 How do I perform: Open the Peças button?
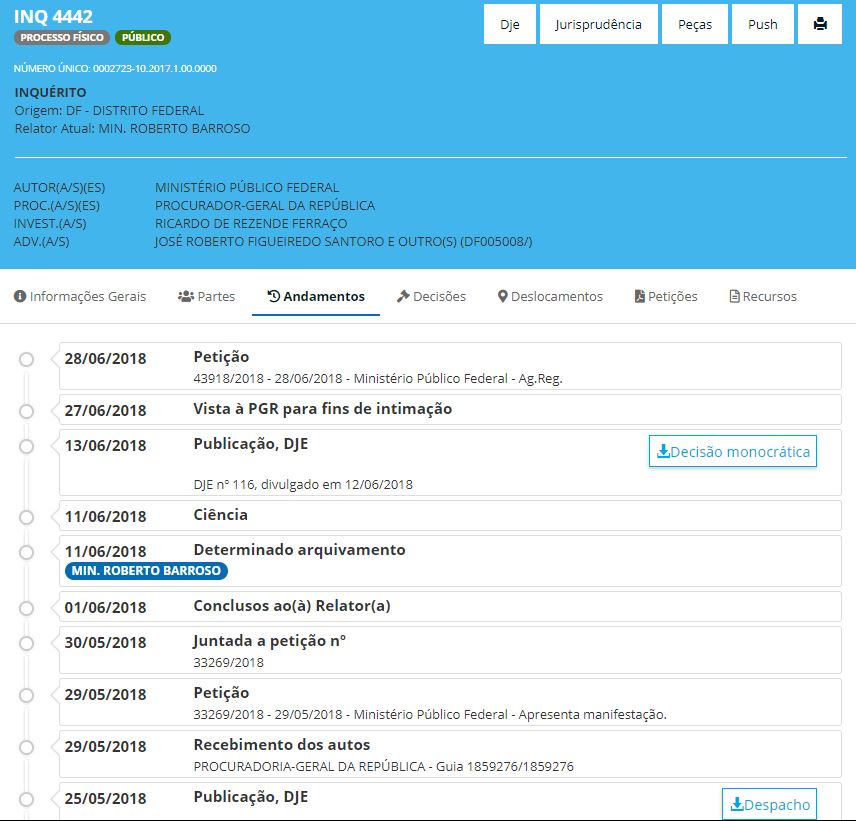[694, 24]
